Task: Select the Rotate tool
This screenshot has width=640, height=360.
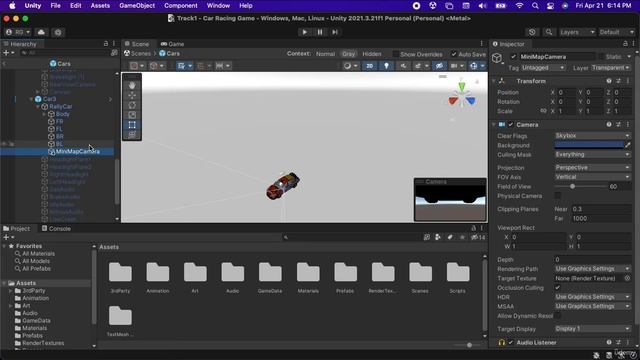Action: 132,105
